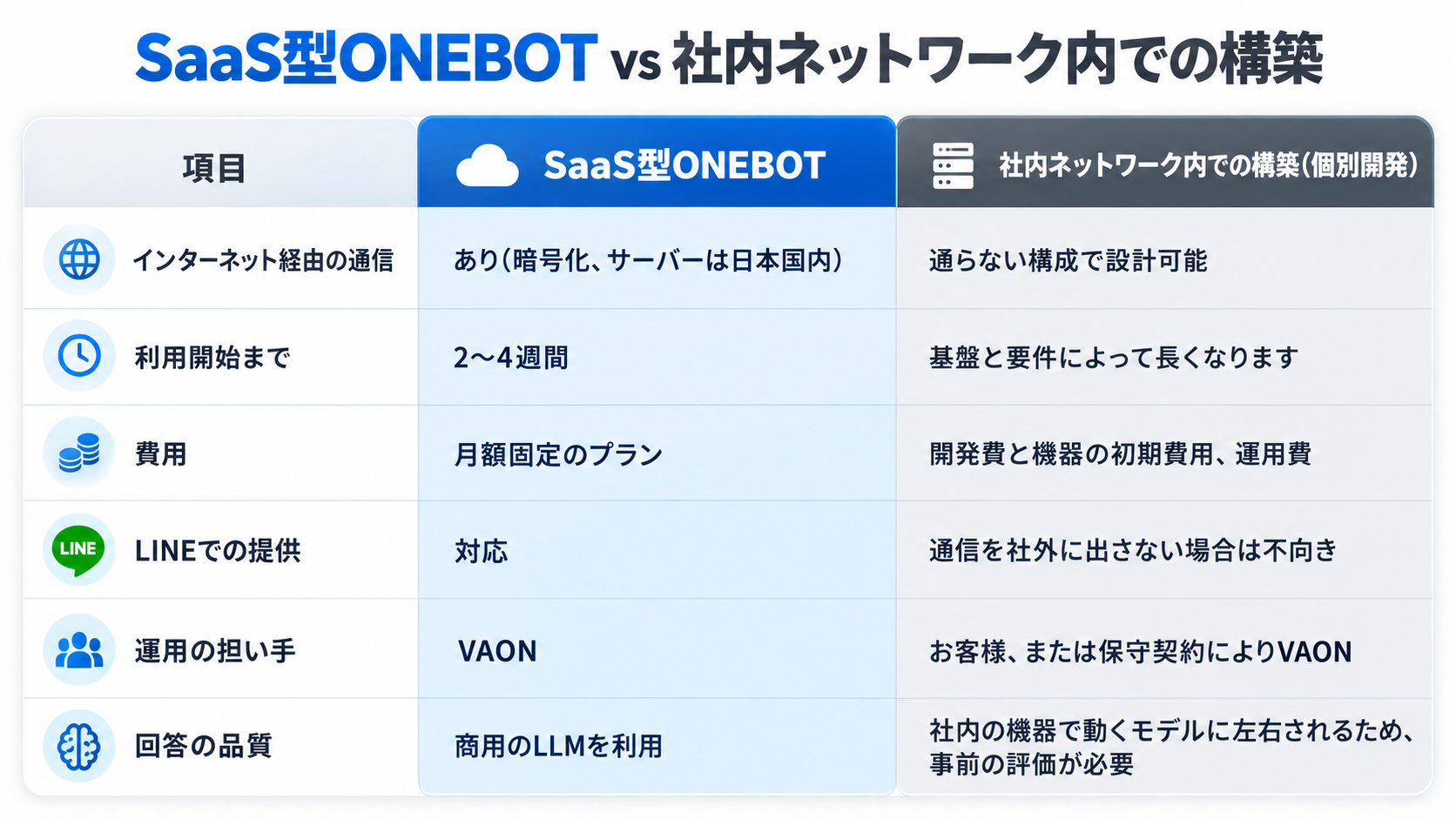This screenshot has width=1456, height=819.
Task: Click the people icon beside 運用の担い手
Action: coord(79,650)
